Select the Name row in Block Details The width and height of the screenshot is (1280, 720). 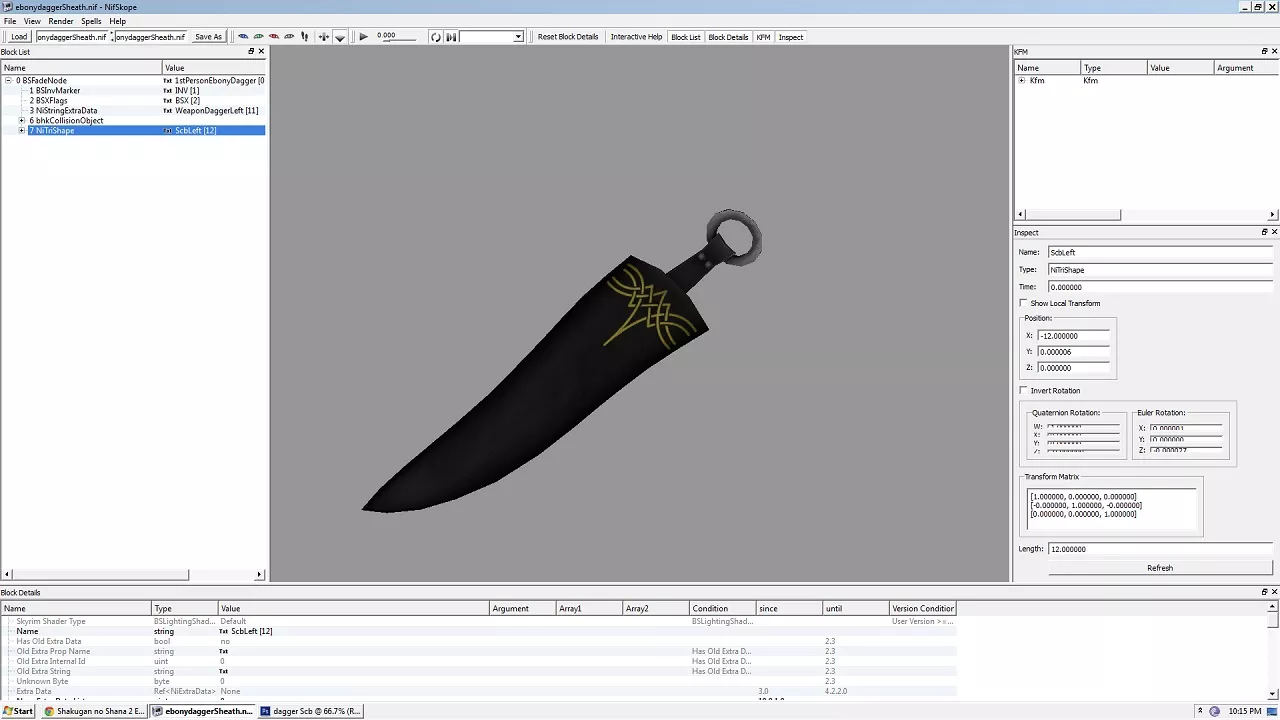pos(478,631)
